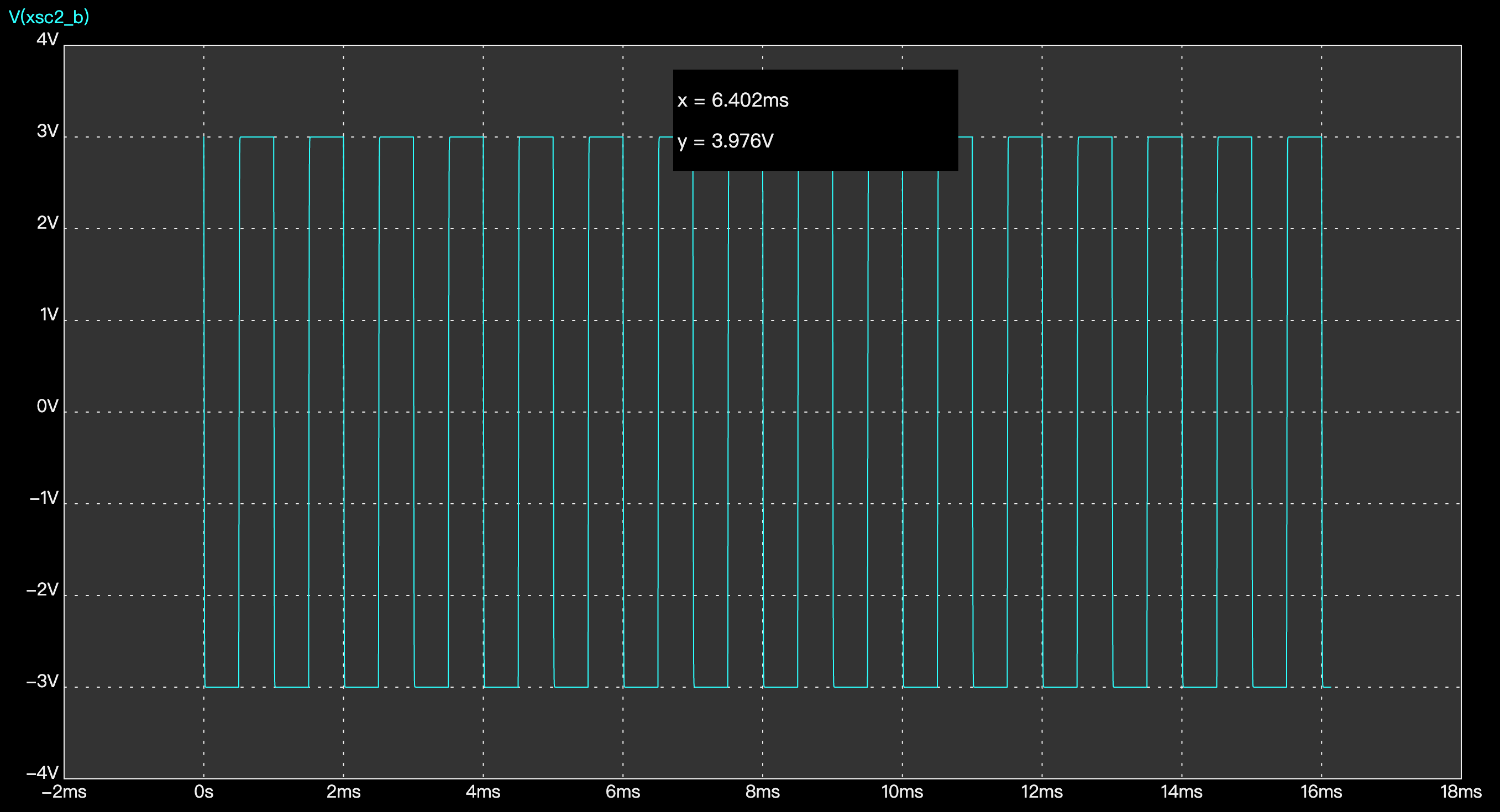The height and width of the screenshot is (812, 1500).
Task: Click the 4V y-axis label
Action: [x=48, y=39]
